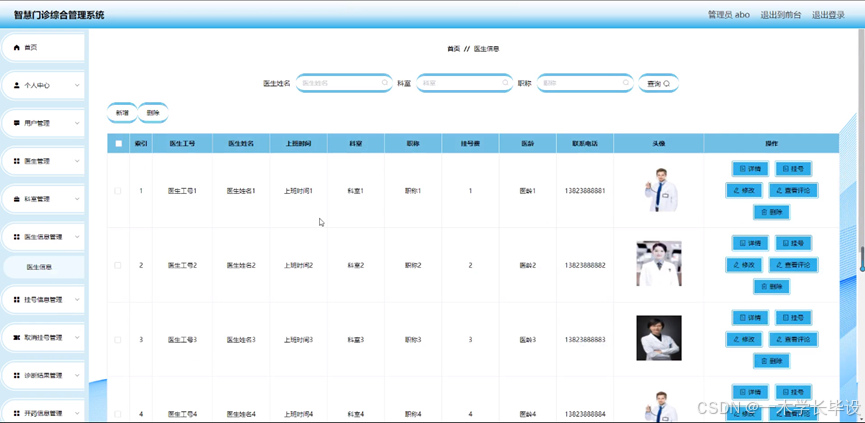Viewport: 865px width, 423px height.
Task: Click 挂号 for doctor 医生工号4
Action: [793, 392]
